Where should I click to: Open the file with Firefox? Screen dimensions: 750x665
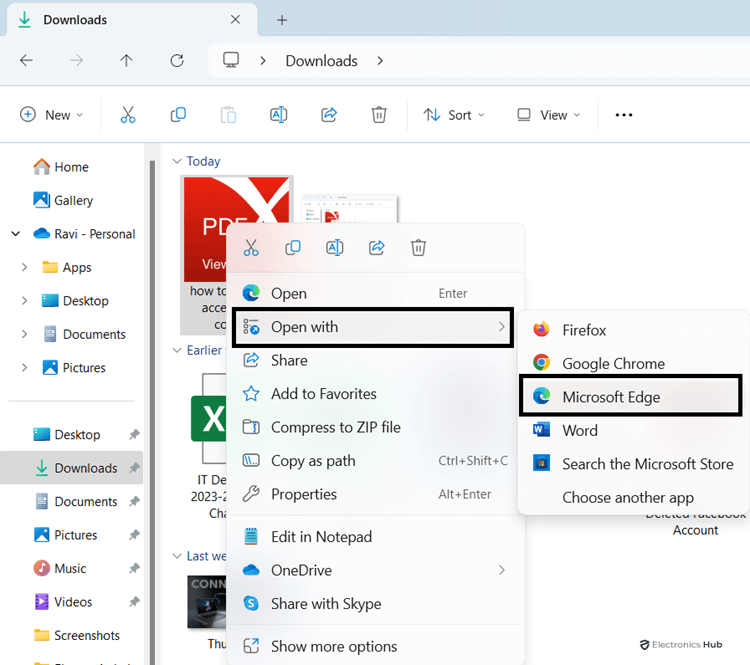pyautogui.click(x=633, y=330)
